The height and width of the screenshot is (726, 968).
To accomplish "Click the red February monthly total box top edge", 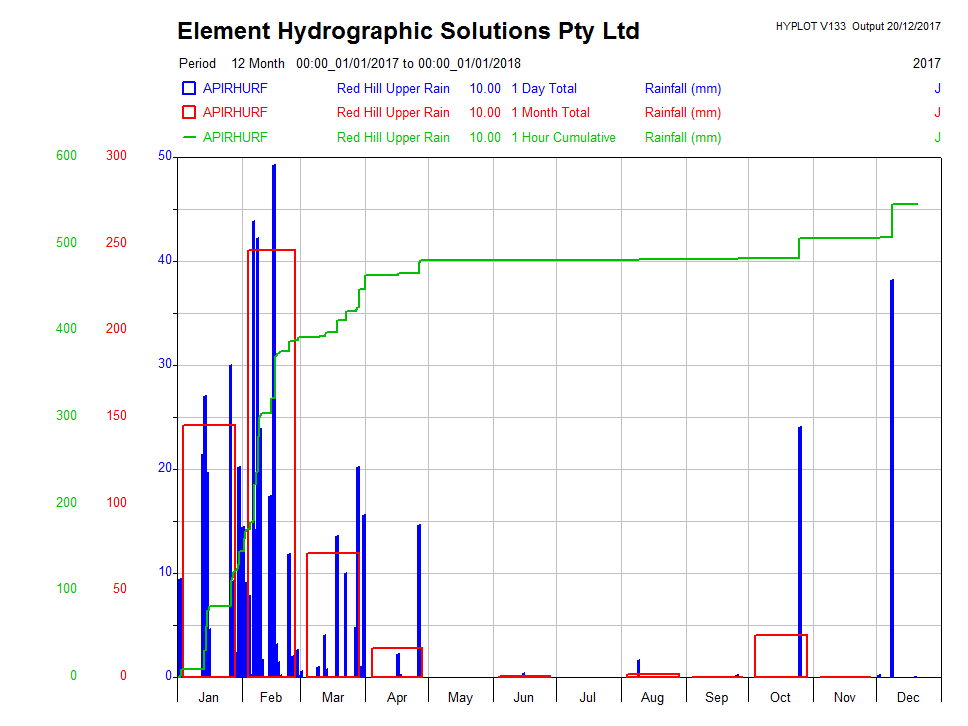I will tap(271, 250).
